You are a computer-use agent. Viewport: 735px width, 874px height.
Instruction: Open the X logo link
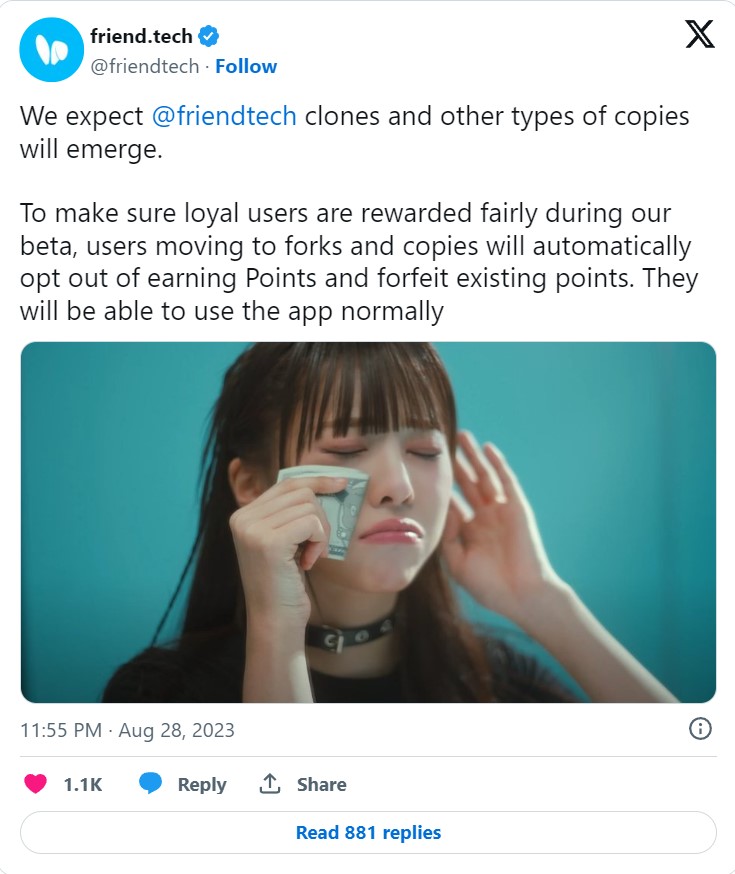pyautogui.click(x=699, y=35)
